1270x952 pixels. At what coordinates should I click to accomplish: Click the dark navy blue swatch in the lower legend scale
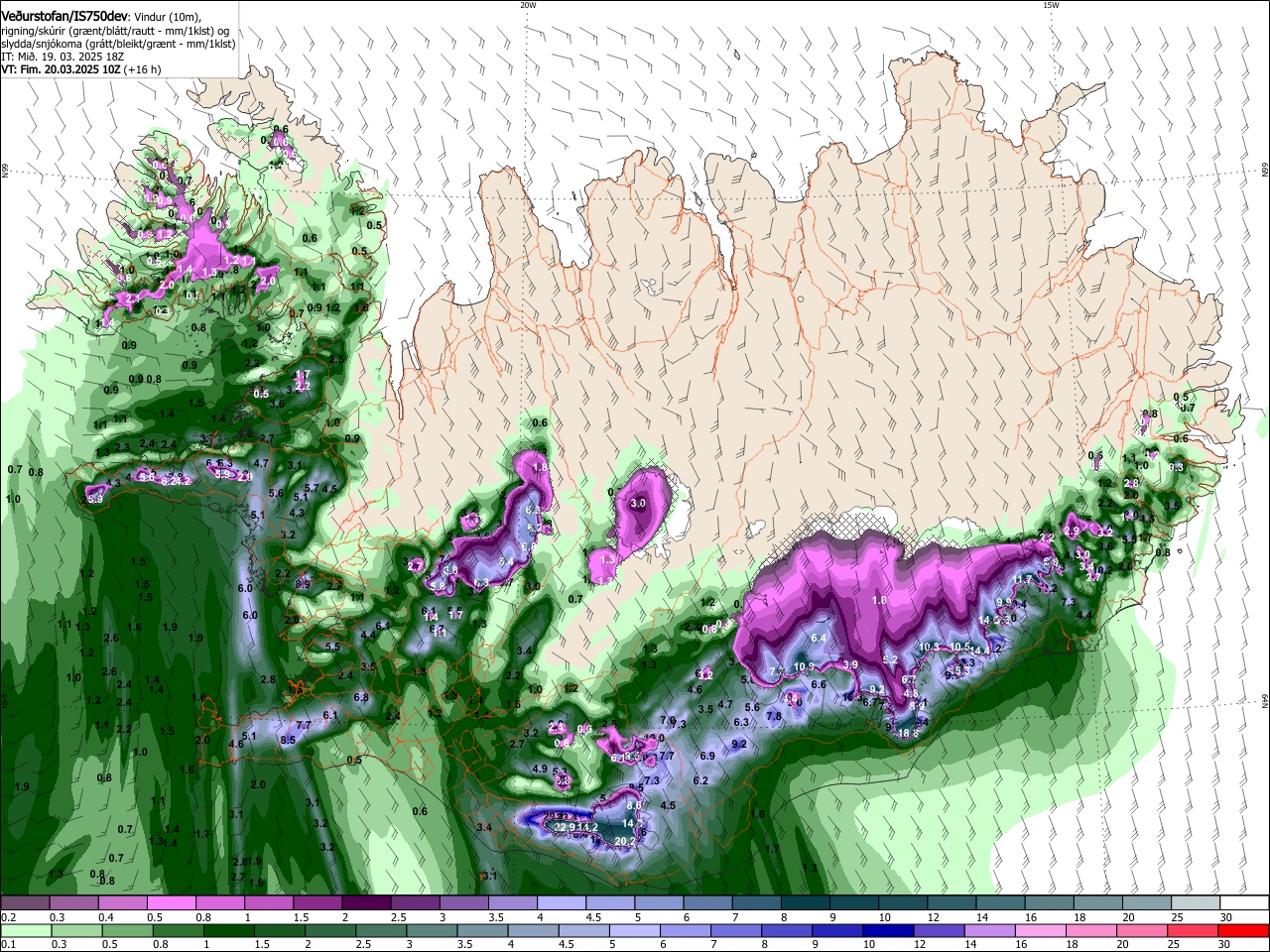click(886, 930)
